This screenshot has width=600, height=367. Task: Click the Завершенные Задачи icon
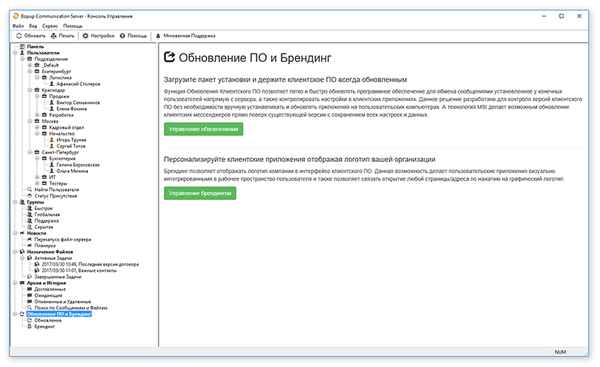29,277
